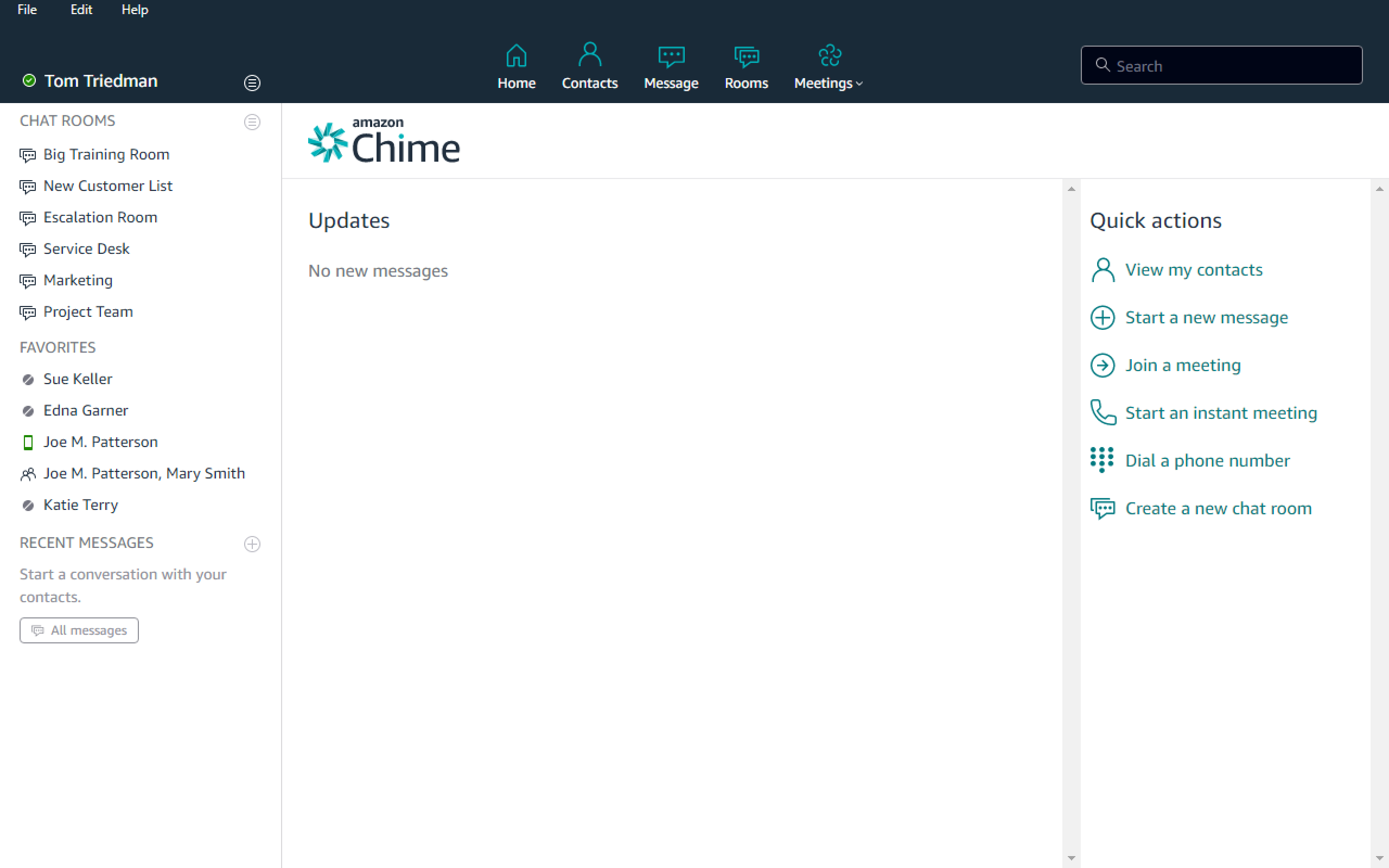This screenshot has height=868, width=1389.
Task: Click the RECENT MESSAGES section header
Action: [x=87, y=542]
